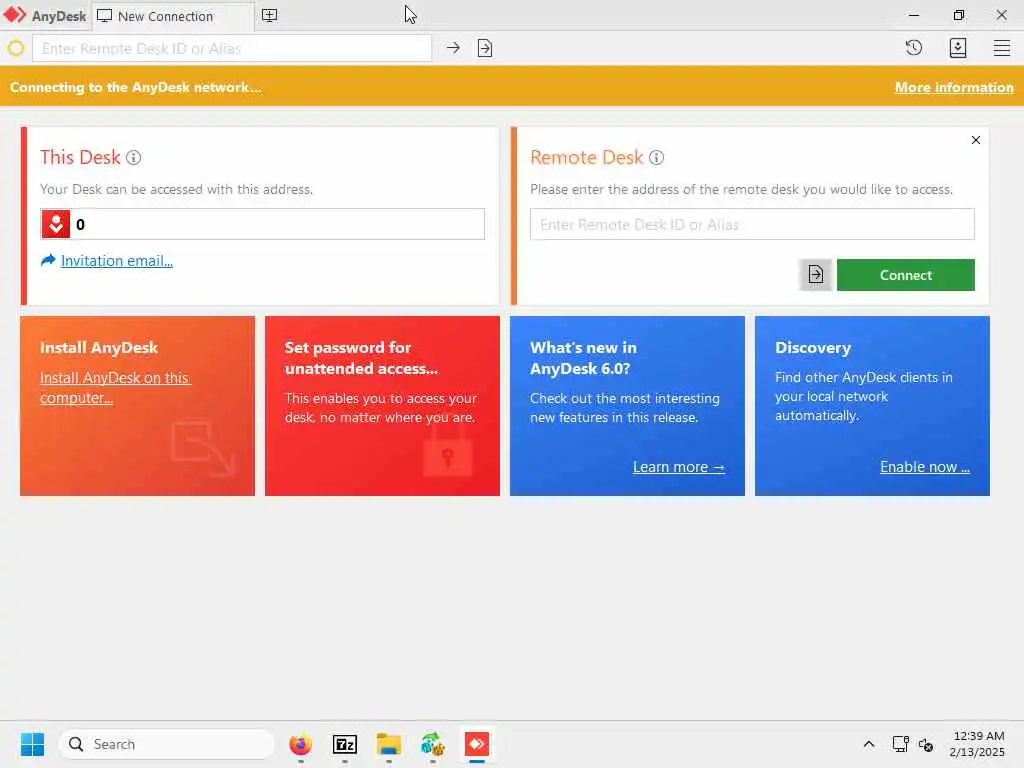Click the file transfer button beside Connect
The image size is (1024, 768).
816,275
